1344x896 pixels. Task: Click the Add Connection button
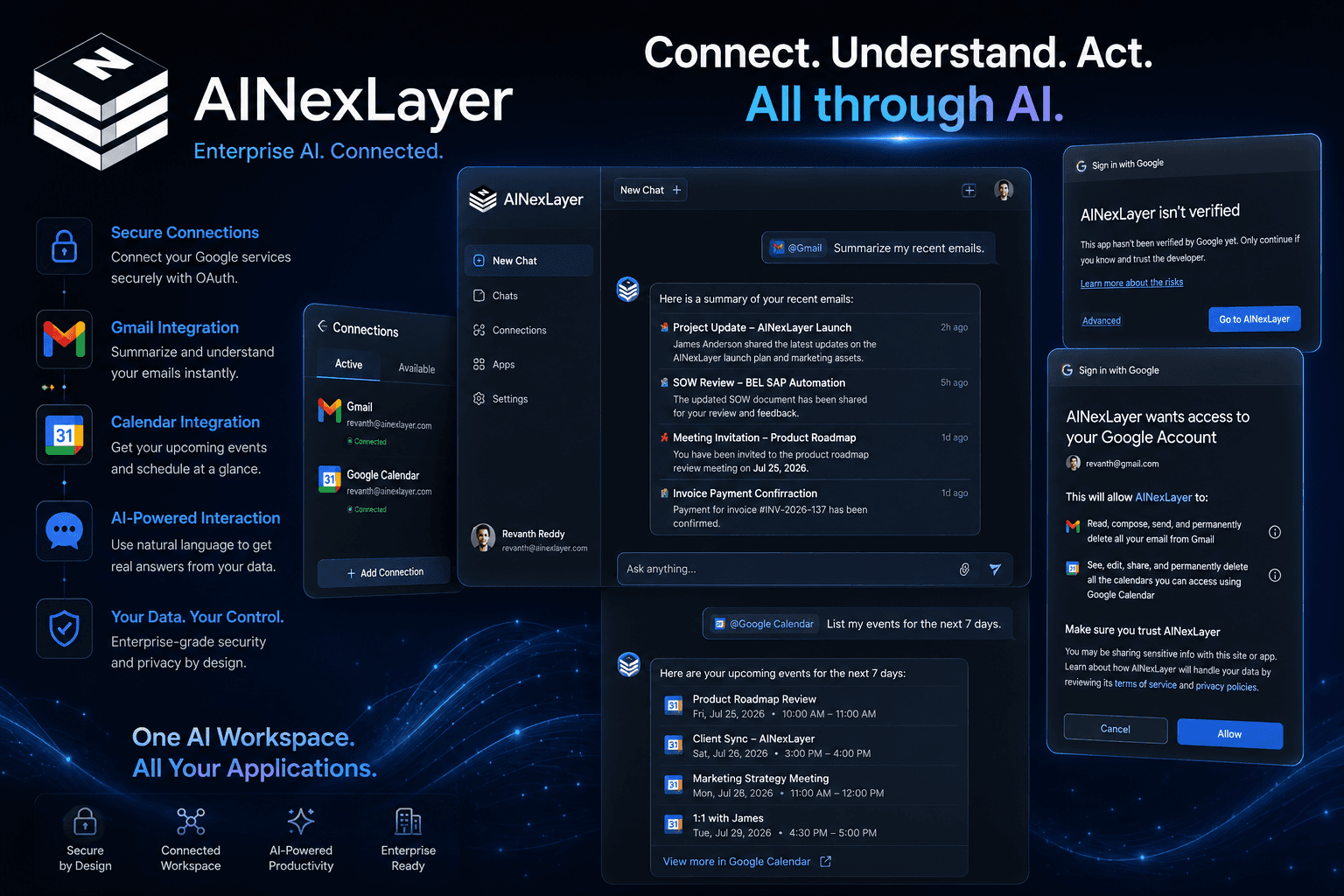pos(384,572)
